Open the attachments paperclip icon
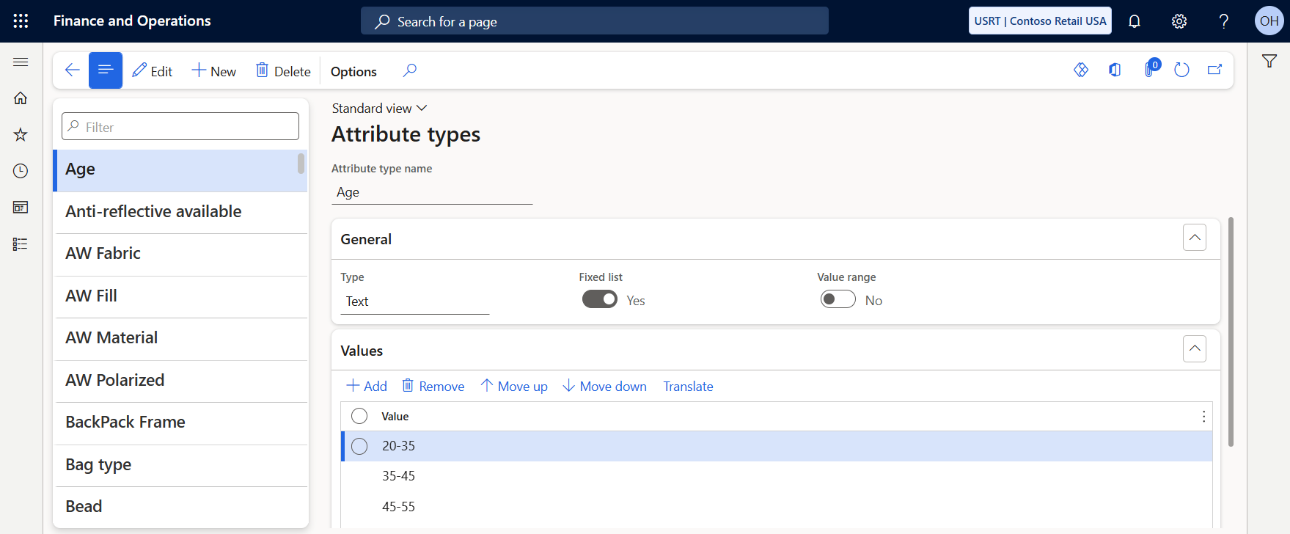Screen dimensions: 1290x534 [1150, 70]
